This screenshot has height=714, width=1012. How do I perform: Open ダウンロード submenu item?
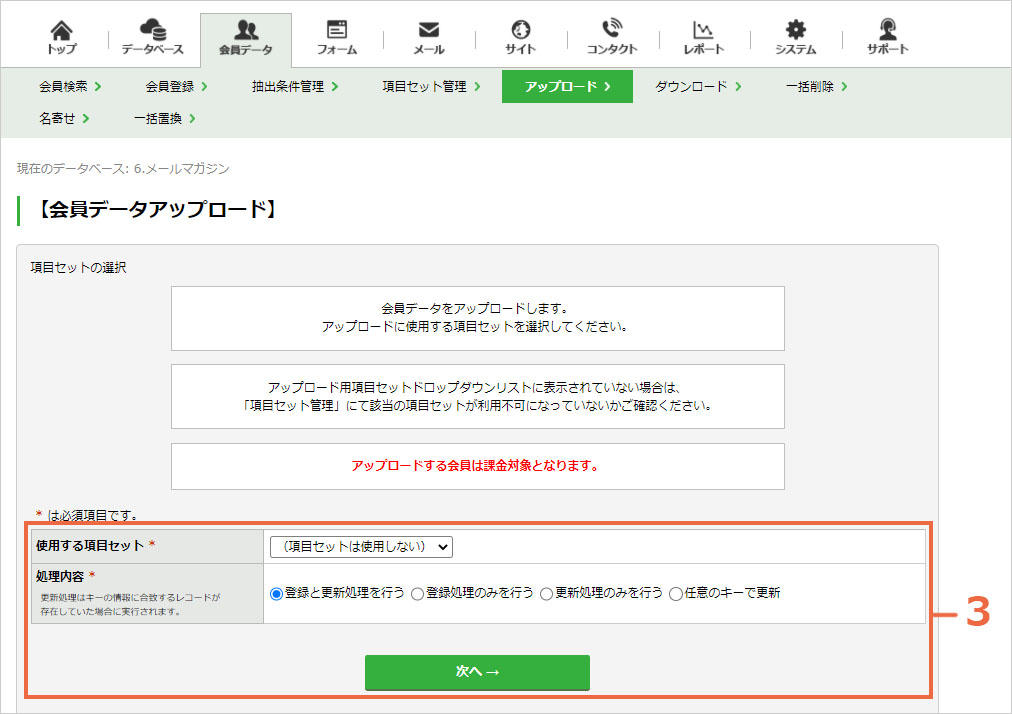(x=698, y=87)
